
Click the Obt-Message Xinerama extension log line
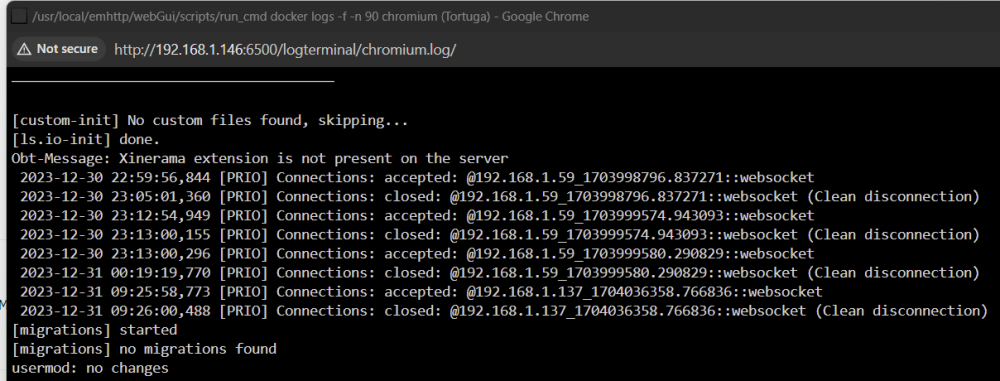click(x=260, y=158)
